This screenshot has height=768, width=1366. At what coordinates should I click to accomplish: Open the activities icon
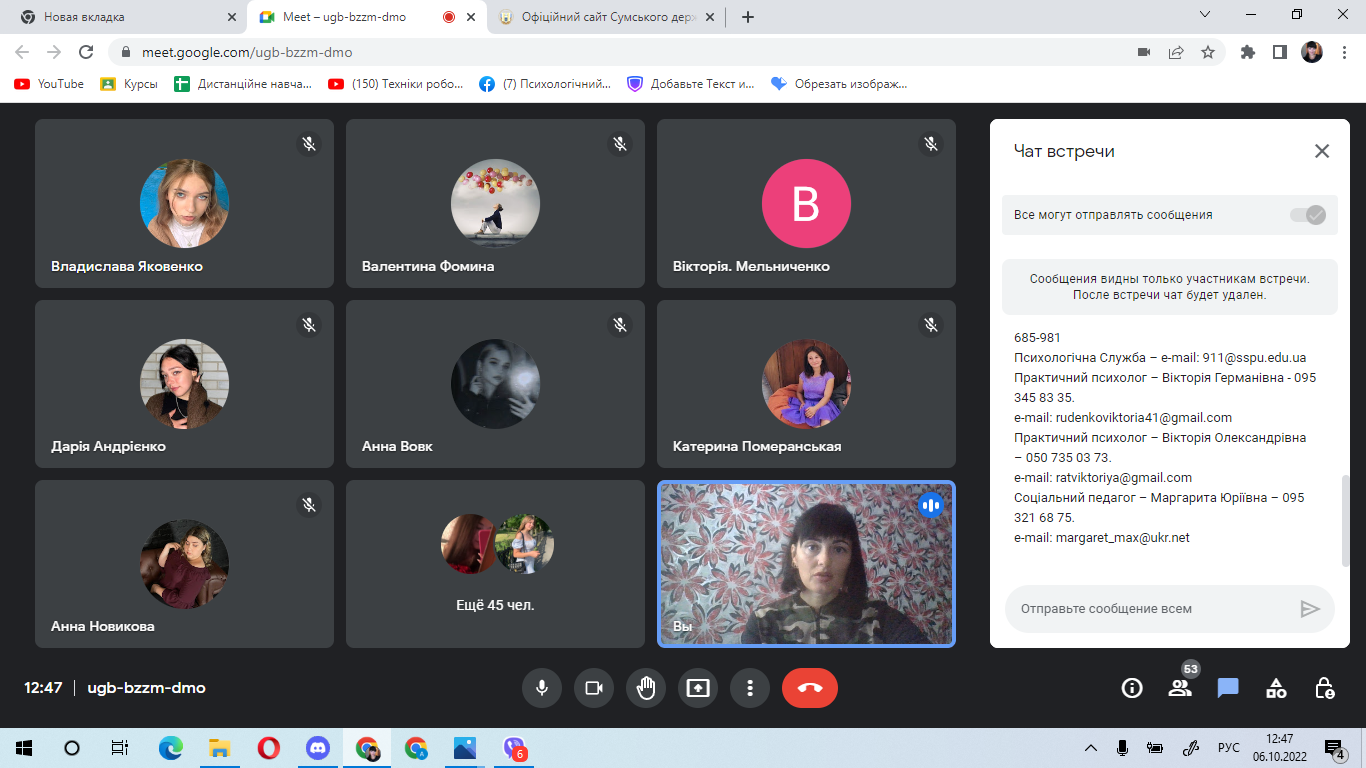coord(1276,688)
